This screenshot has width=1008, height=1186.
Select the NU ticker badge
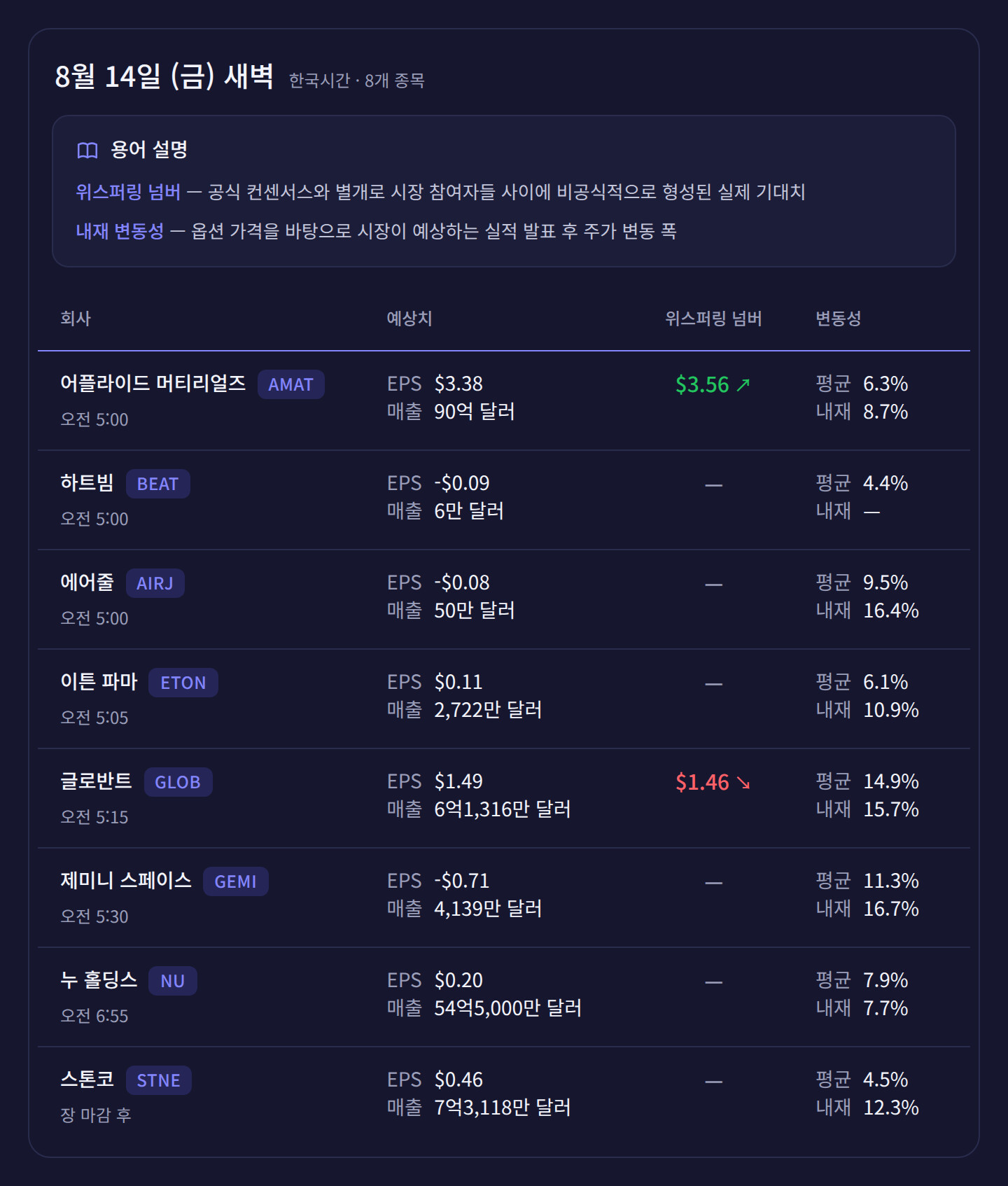(x=172, y=981)
